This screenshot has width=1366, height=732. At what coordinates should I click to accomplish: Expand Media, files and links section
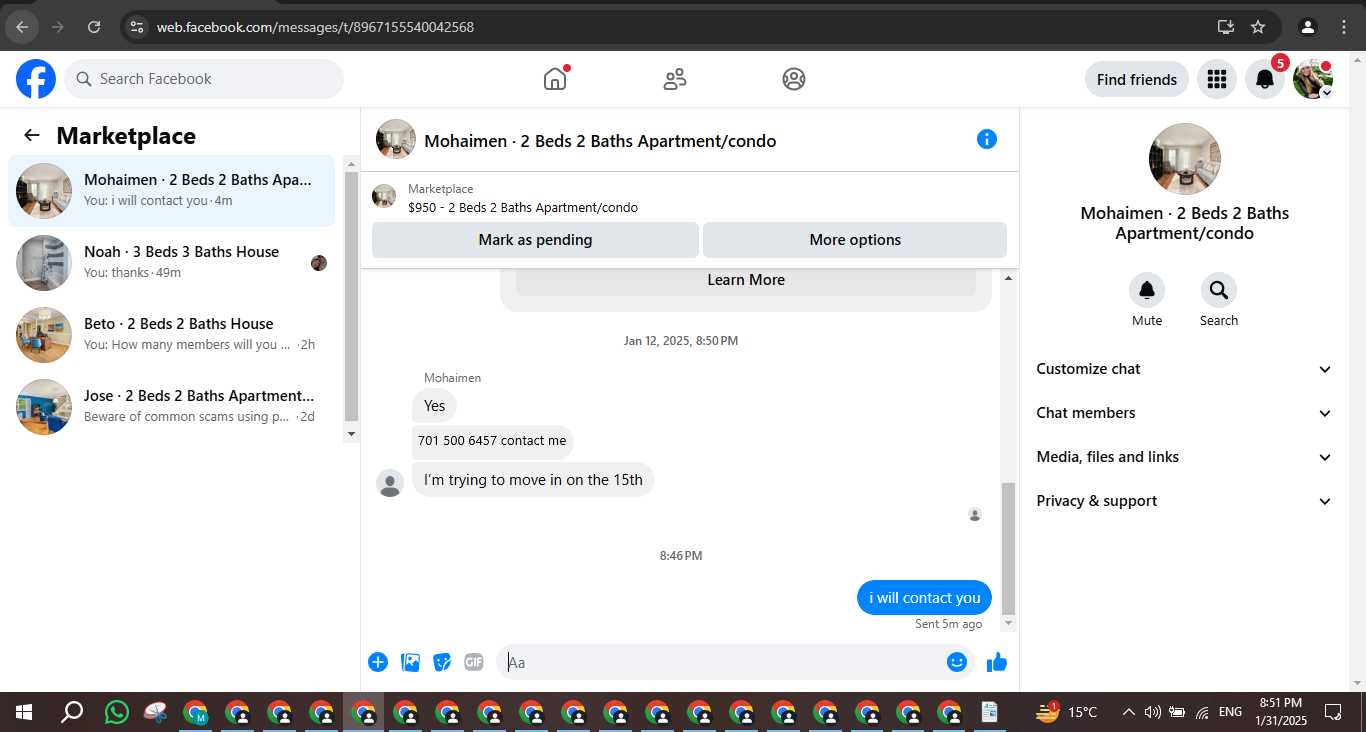pyautogui.click(x=1185, y=457)
